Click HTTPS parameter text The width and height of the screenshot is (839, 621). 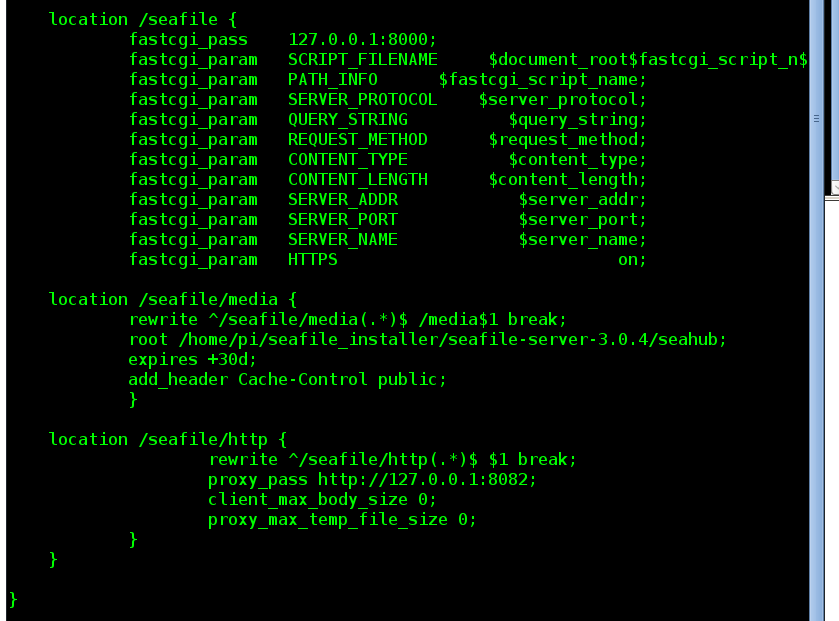313,260
